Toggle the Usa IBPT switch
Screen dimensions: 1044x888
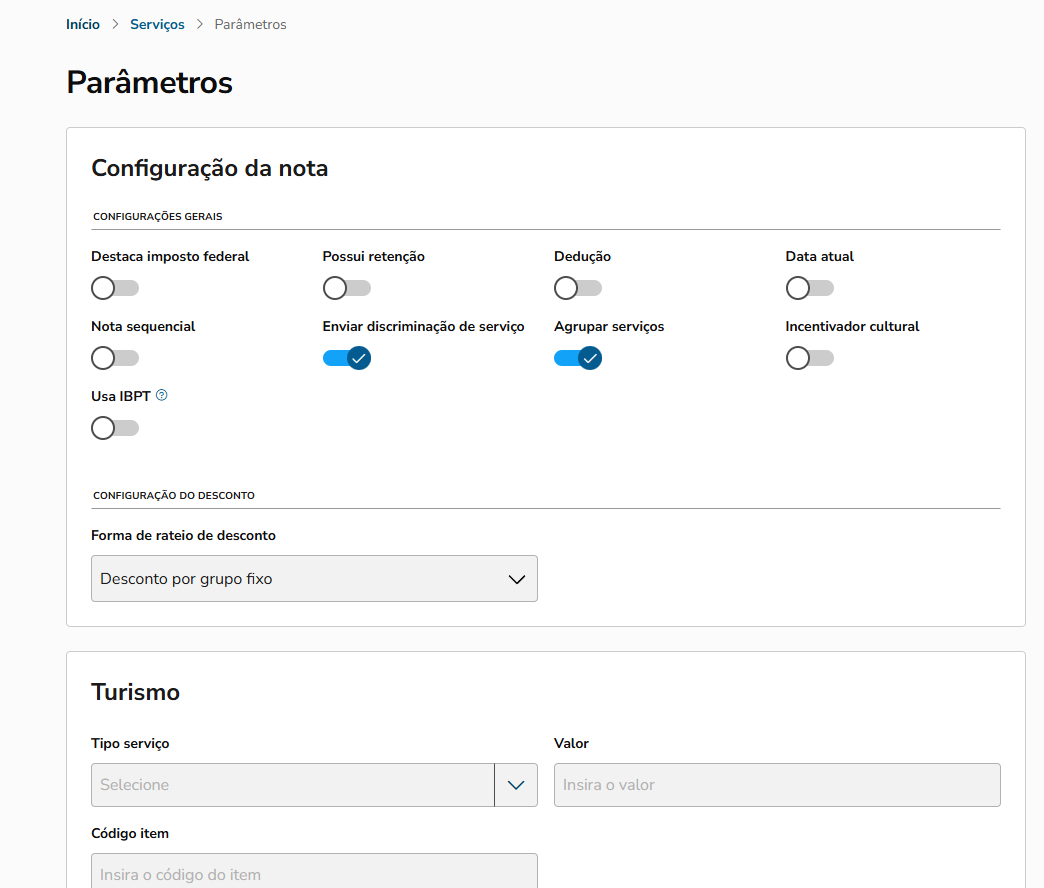tap(114, 428)
